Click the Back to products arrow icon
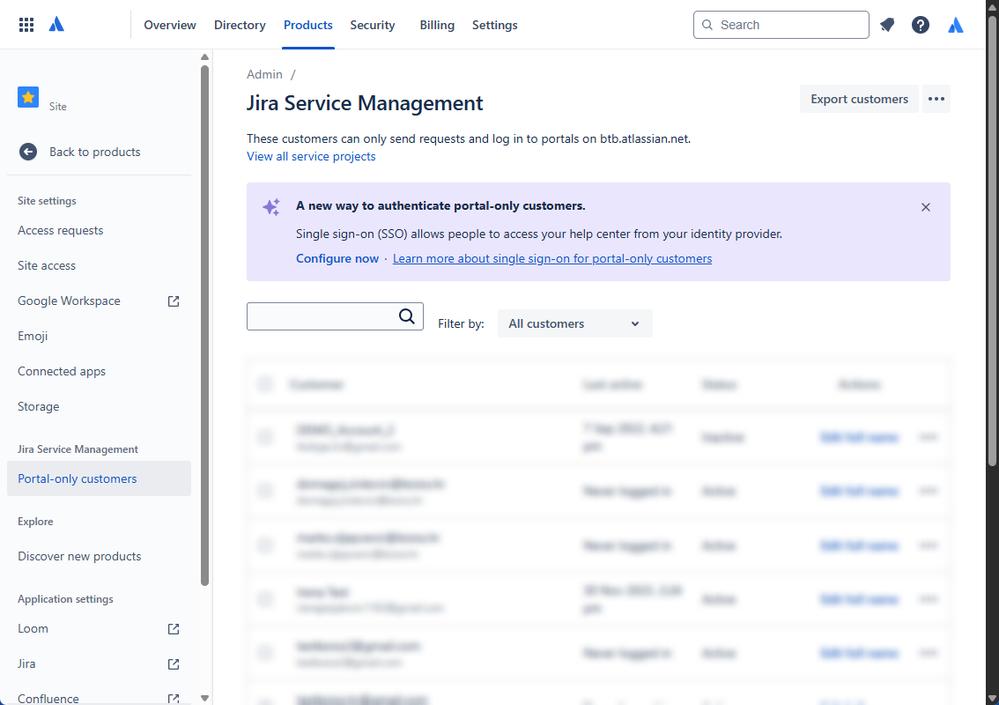 point(28,152)
